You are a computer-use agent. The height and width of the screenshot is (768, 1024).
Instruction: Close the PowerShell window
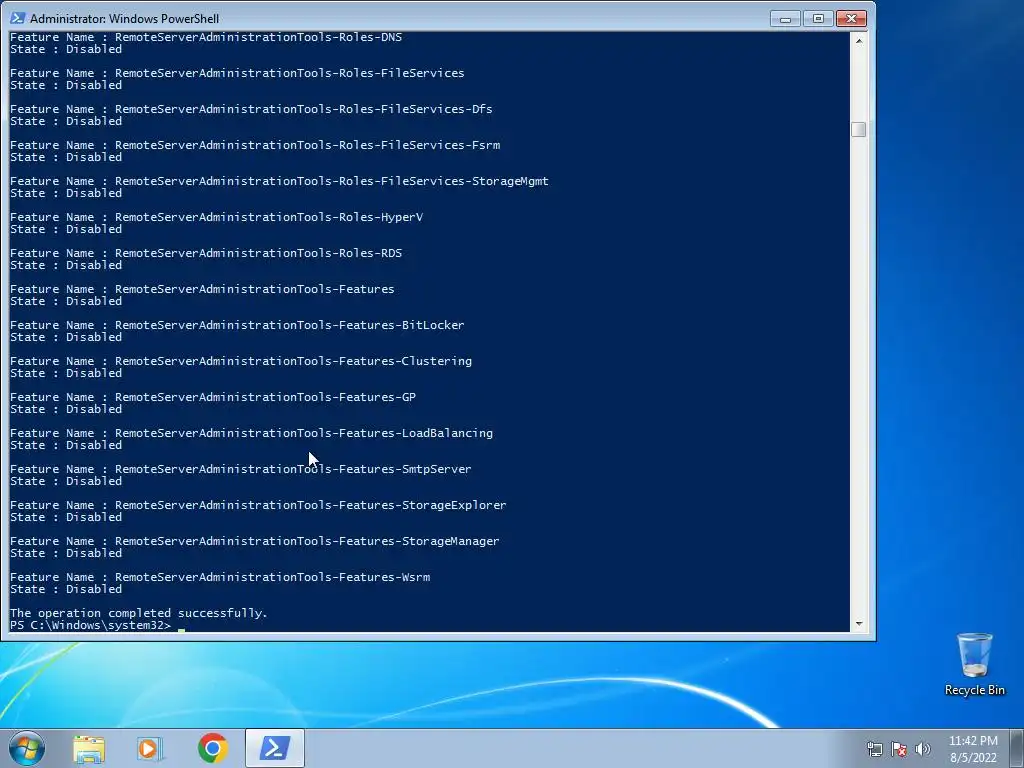(x=852, y=18)
